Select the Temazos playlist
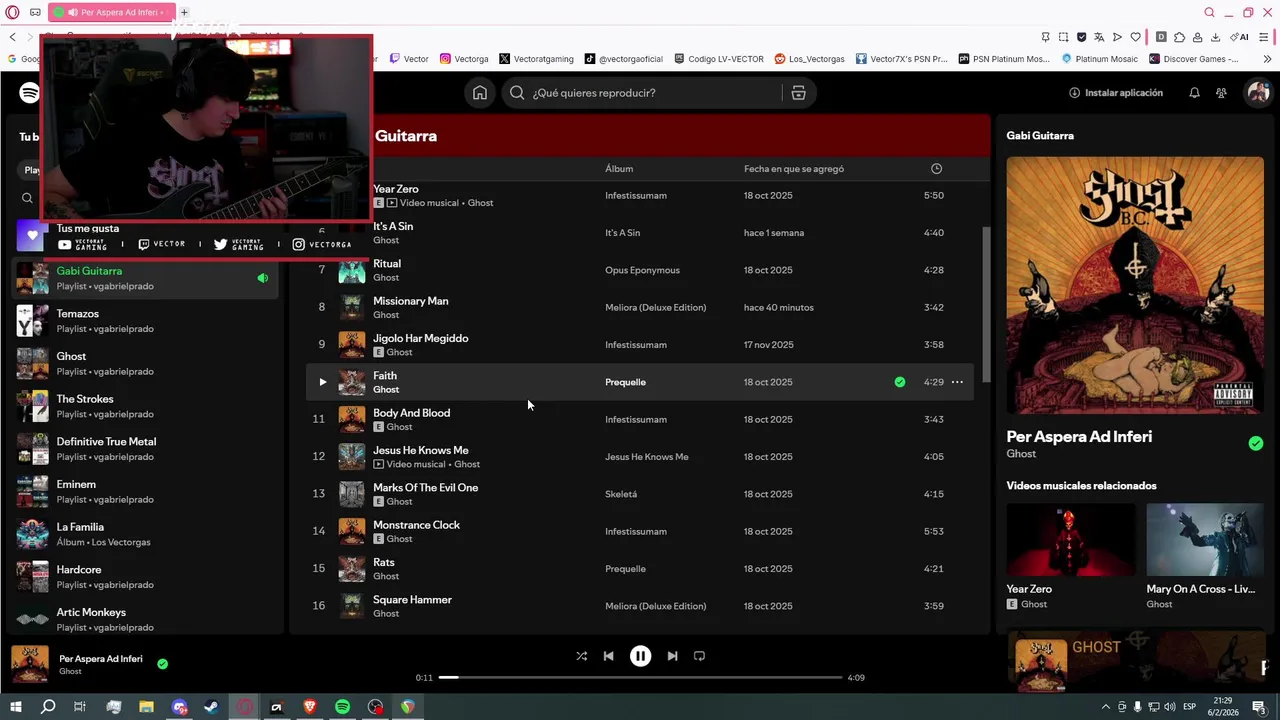The image size is (1280, 720). (146, 321)
